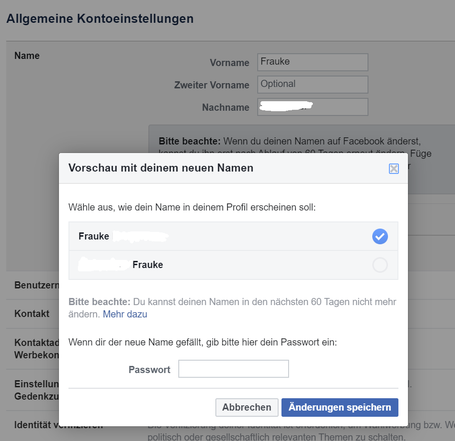Click the Name section label
This screenshot has height=441, width=455.
pyautogui.click(x=27, y=56)
